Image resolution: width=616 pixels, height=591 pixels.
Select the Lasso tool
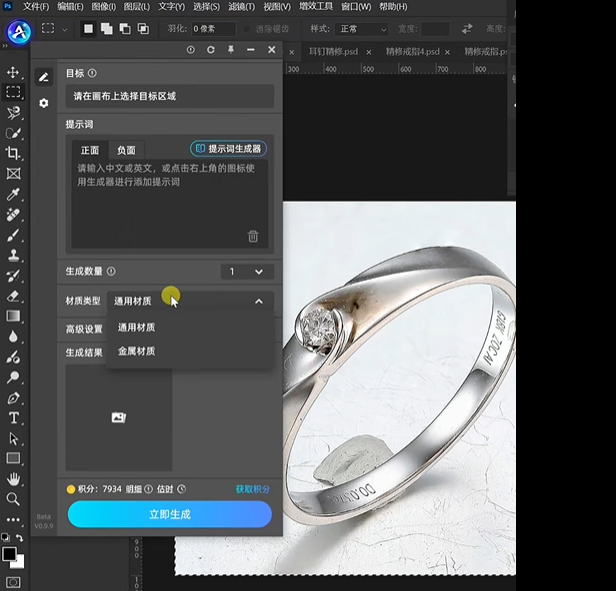pos(13,113)
